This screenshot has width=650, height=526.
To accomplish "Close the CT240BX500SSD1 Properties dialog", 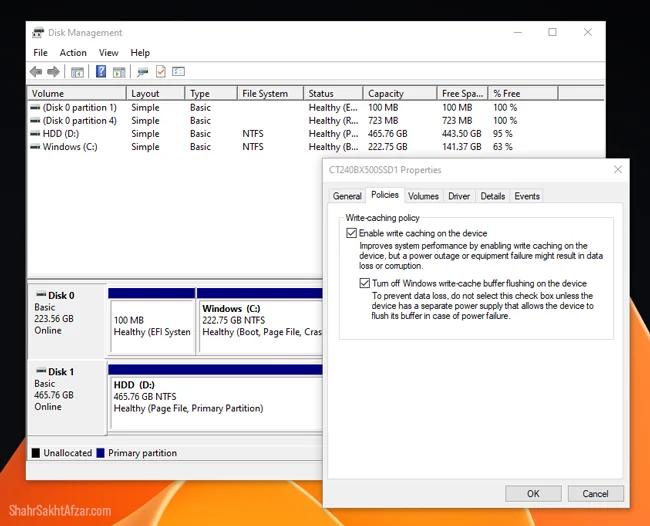I will click(x=618, y=170).
